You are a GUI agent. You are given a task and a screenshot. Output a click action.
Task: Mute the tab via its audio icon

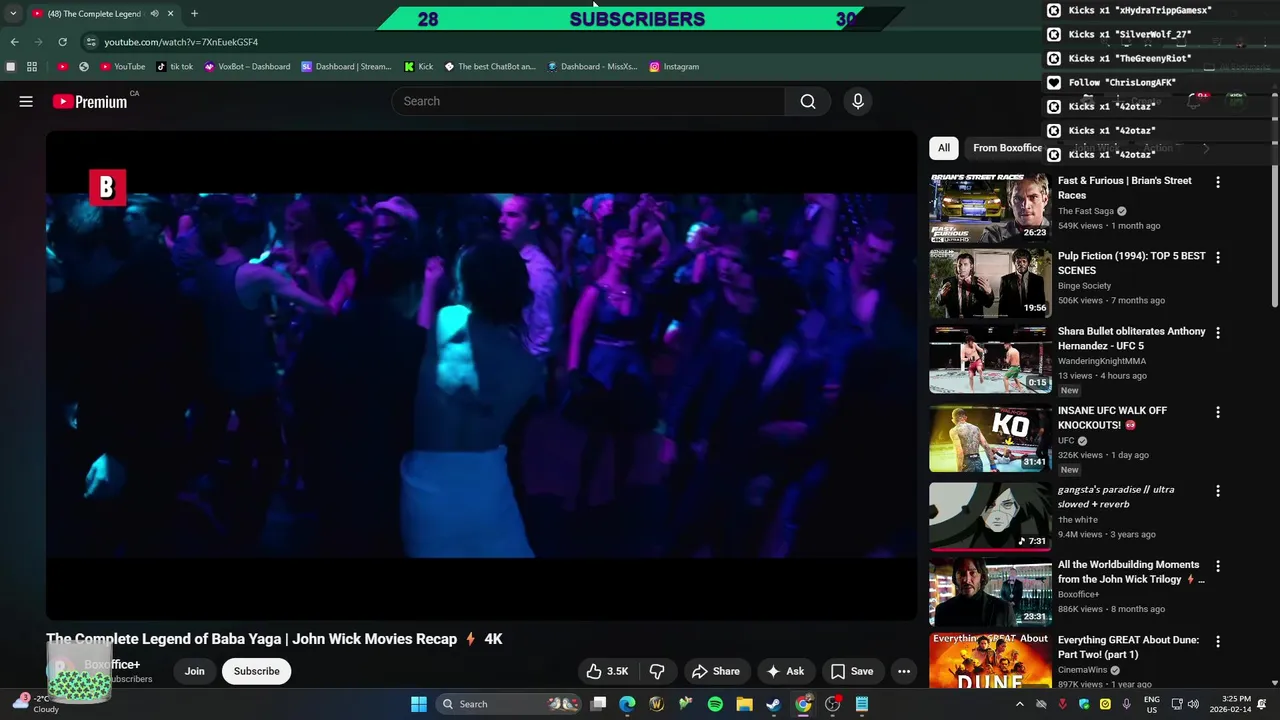[154, 14]
